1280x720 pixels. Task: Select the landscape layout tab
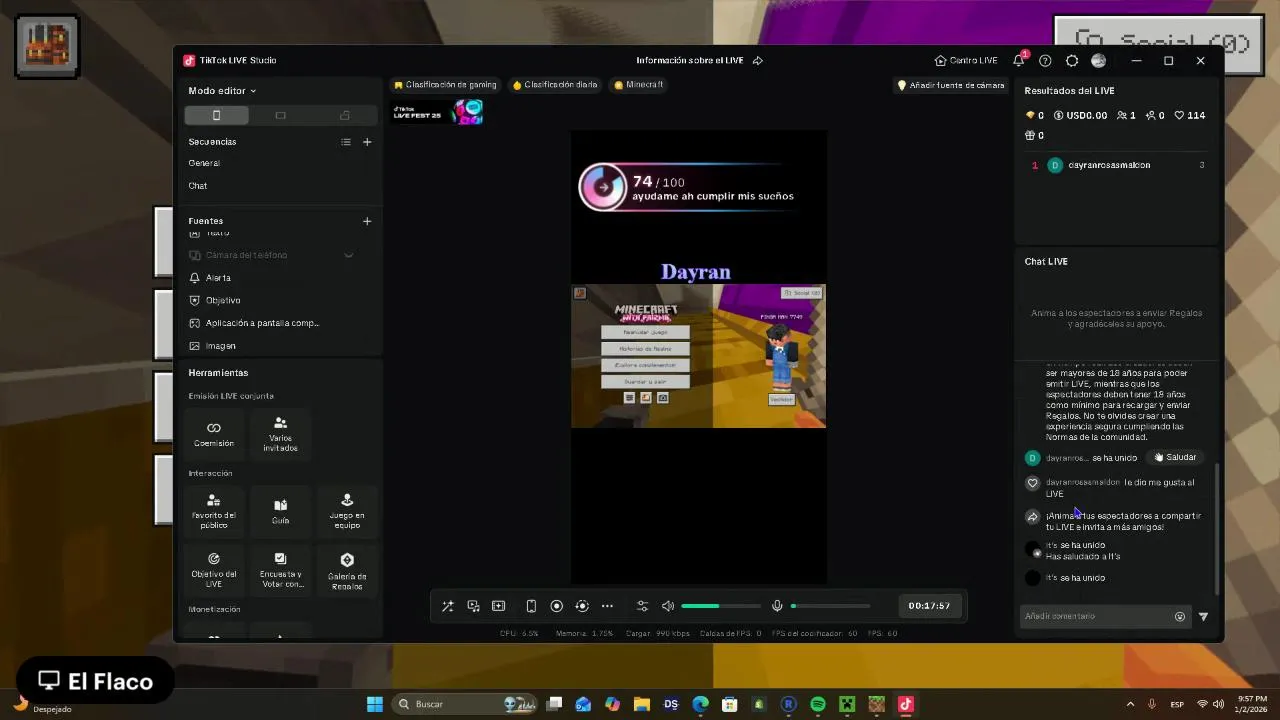click(280, 116)
